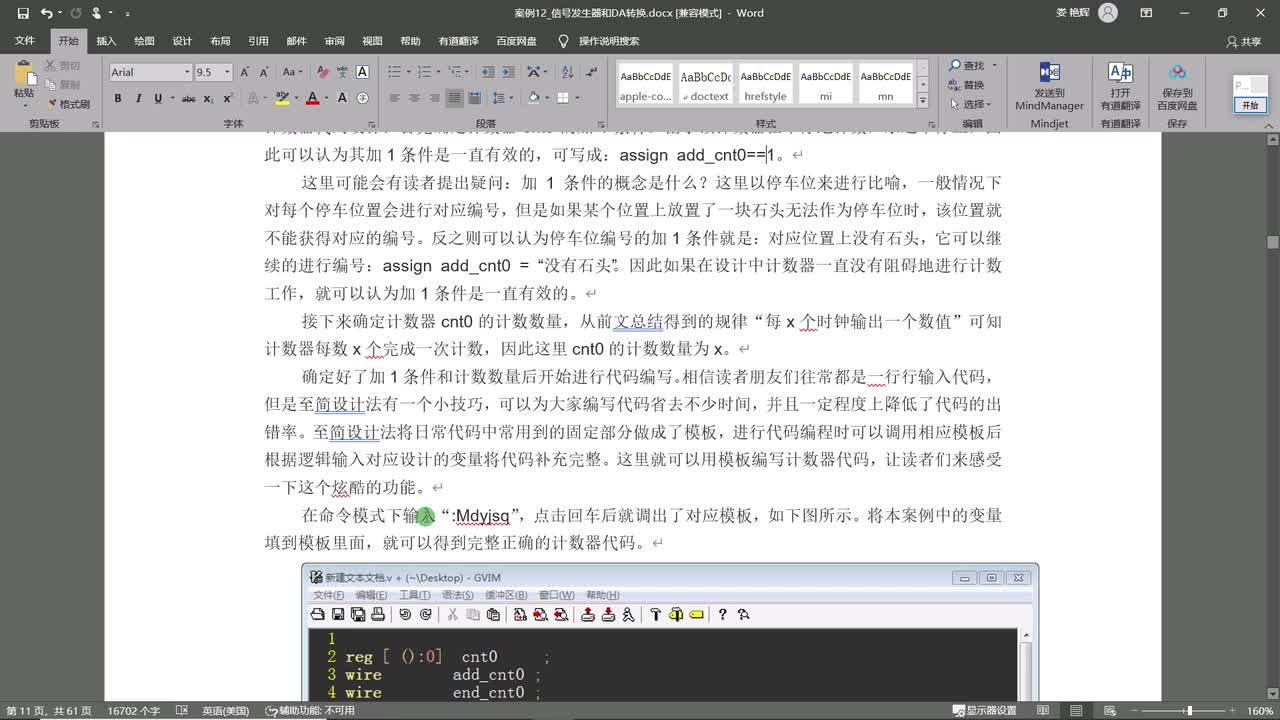The image size is (1280, 720).
Task: Switch to the 布局 (Layout) tab
Action: click(220, 41)
